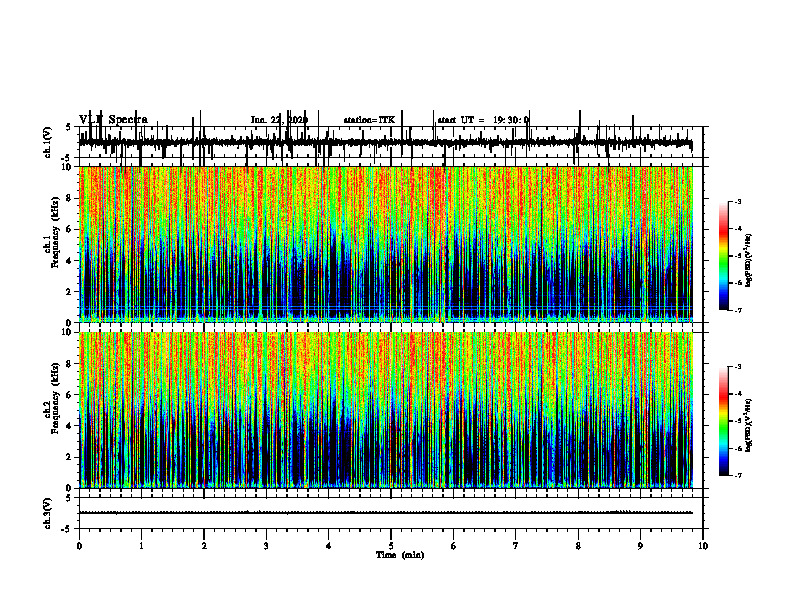
Task: Click the ch.1 voltage waveform trace
Action: 385,142
